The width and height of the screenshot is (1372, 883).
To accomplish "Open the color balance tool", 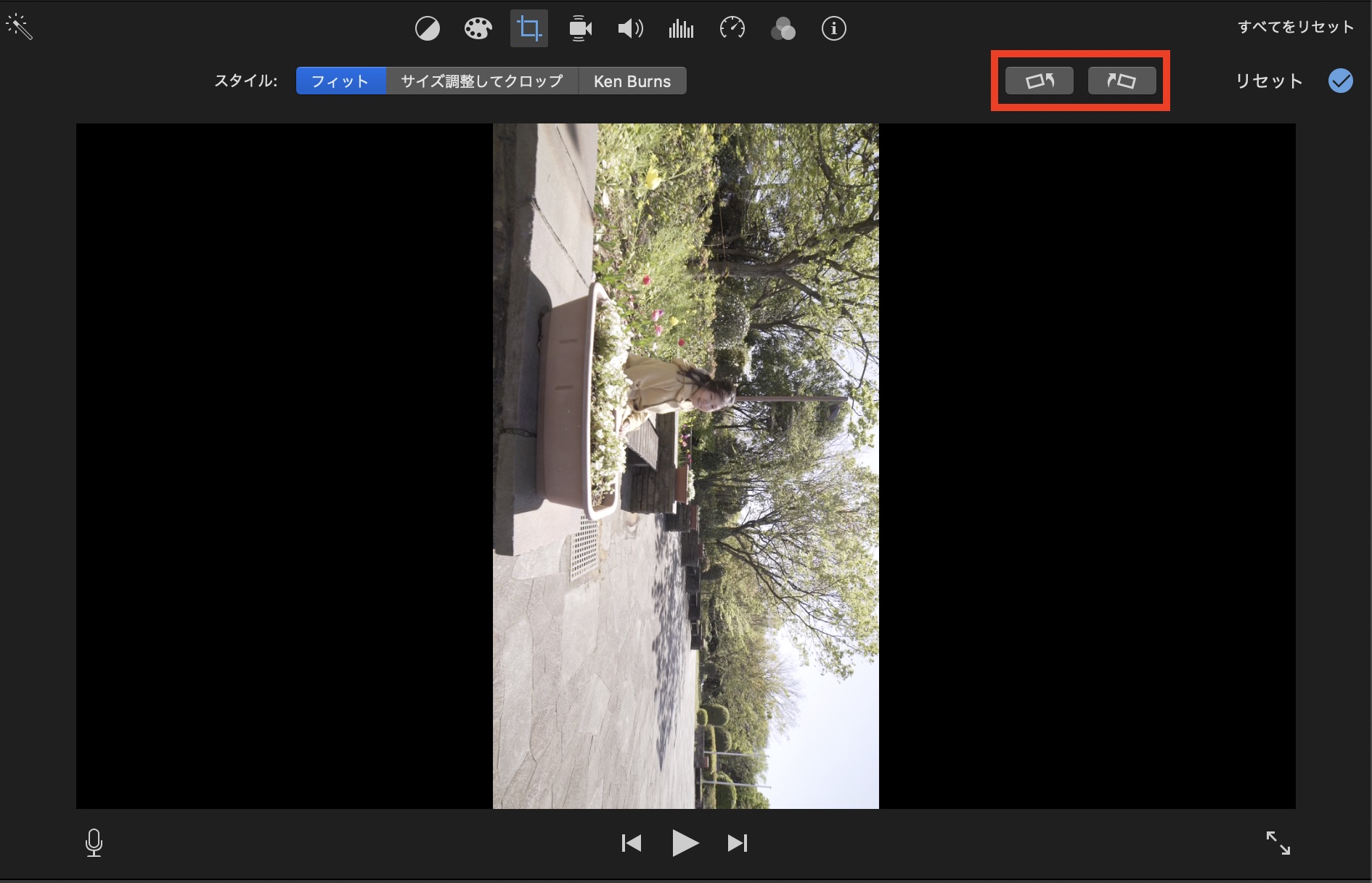I will coord(428,29).
